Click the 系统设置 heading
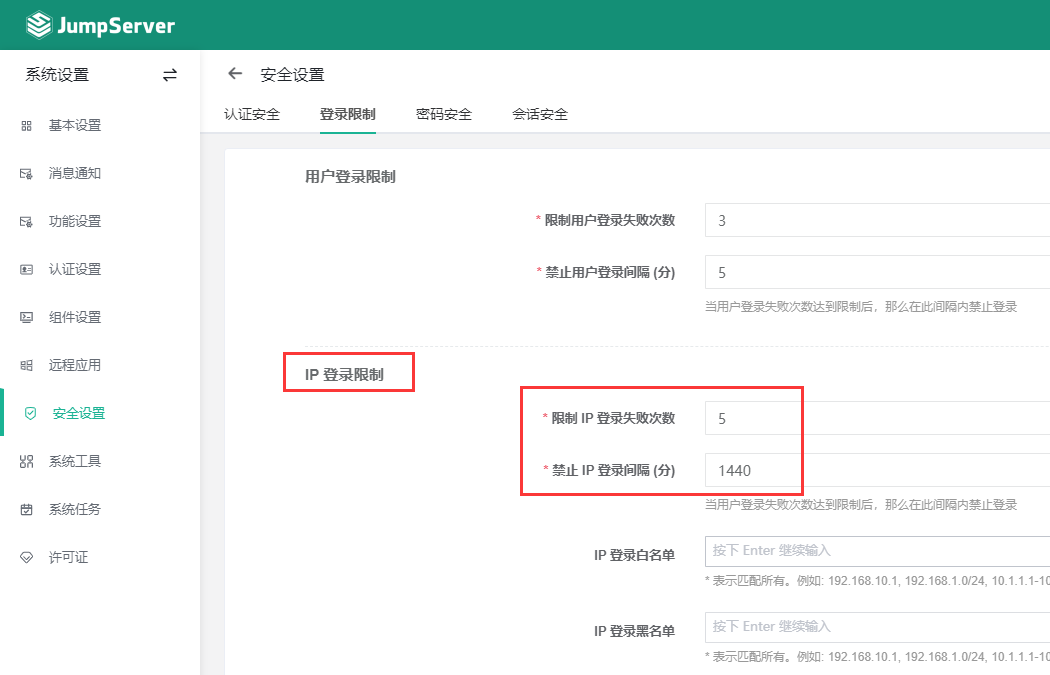This screenshot has width=1050, height=675. [55, 74]
